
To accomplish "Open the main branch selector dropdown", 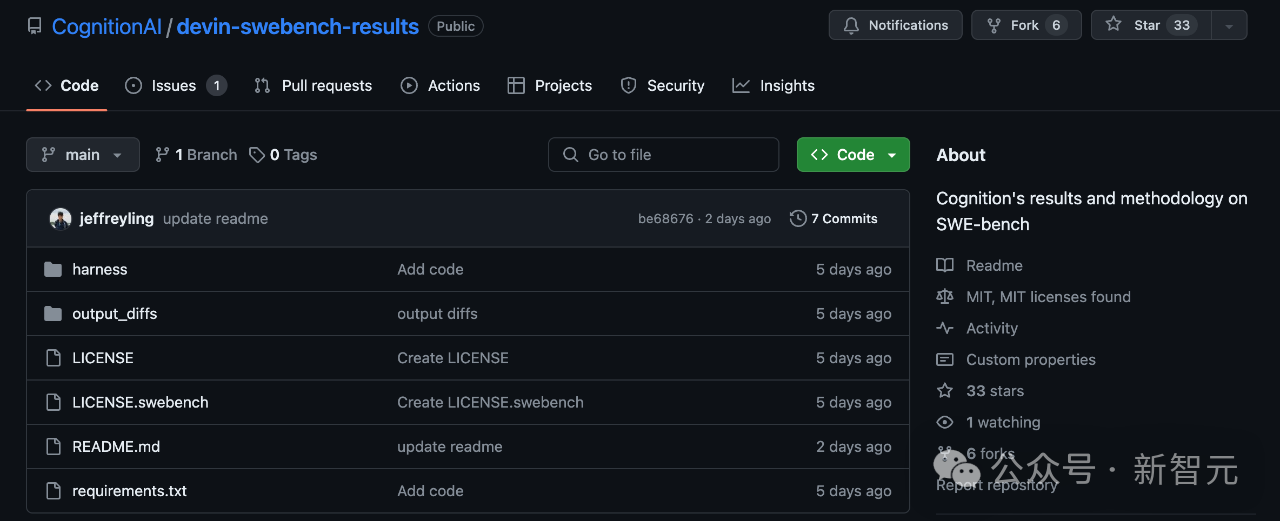I will 82,155.
